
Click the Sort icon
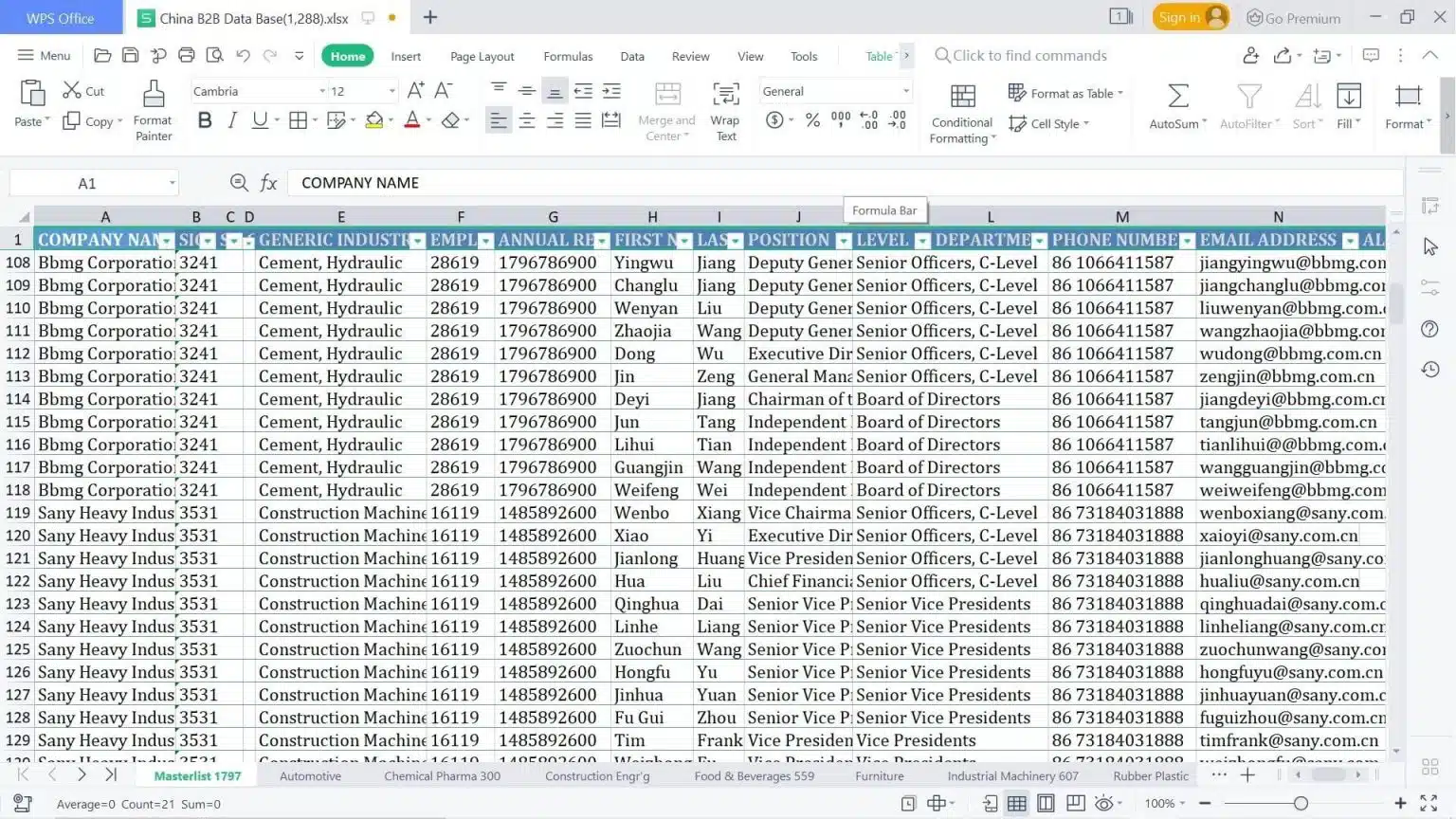(1307, 96)
